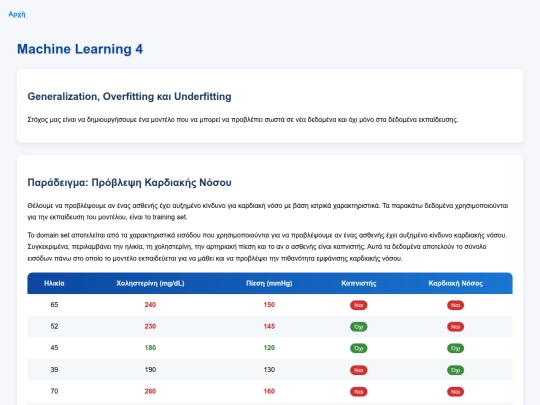
Task: Select the cholesterol value 190
Action: point(150,370)
